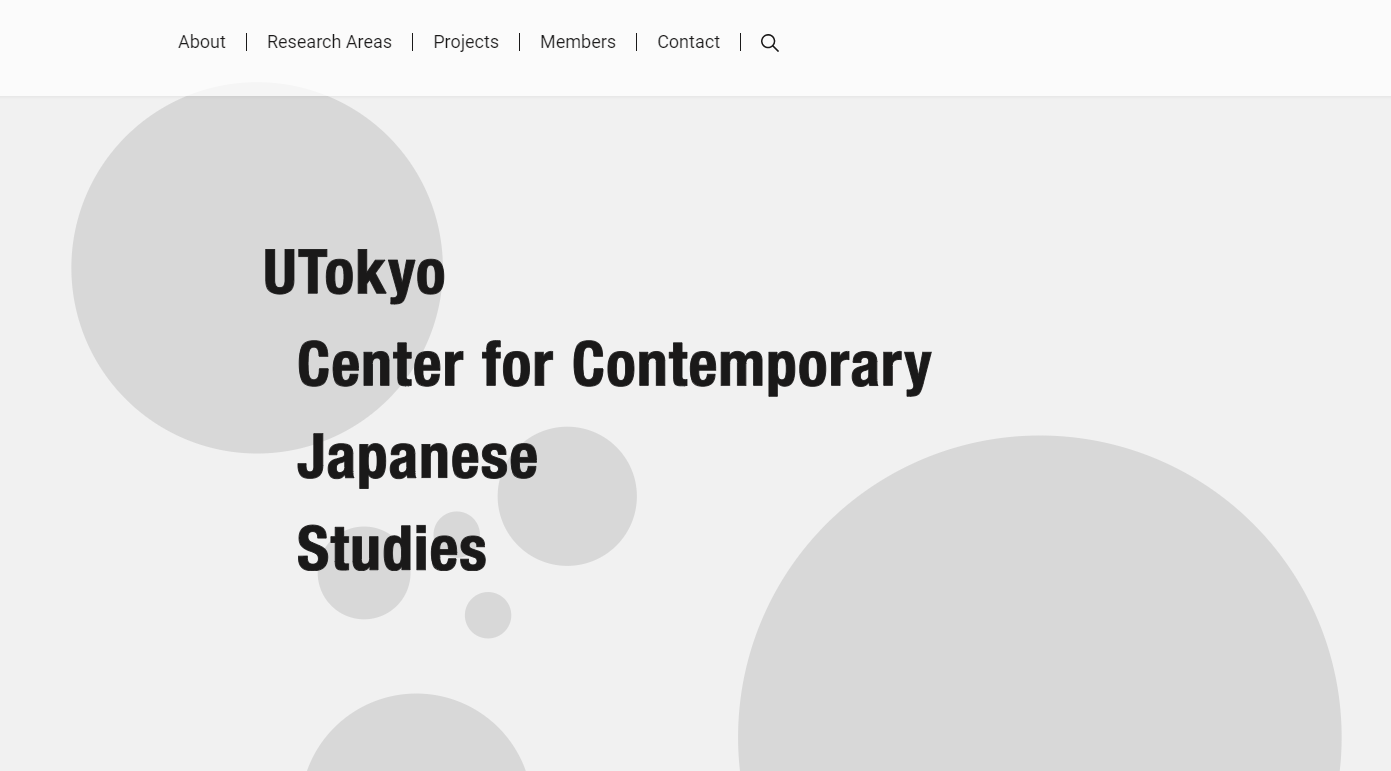Screen dimensions: 1391x771
Task: Open the Contact page link
Action: [x=688, y=42]
